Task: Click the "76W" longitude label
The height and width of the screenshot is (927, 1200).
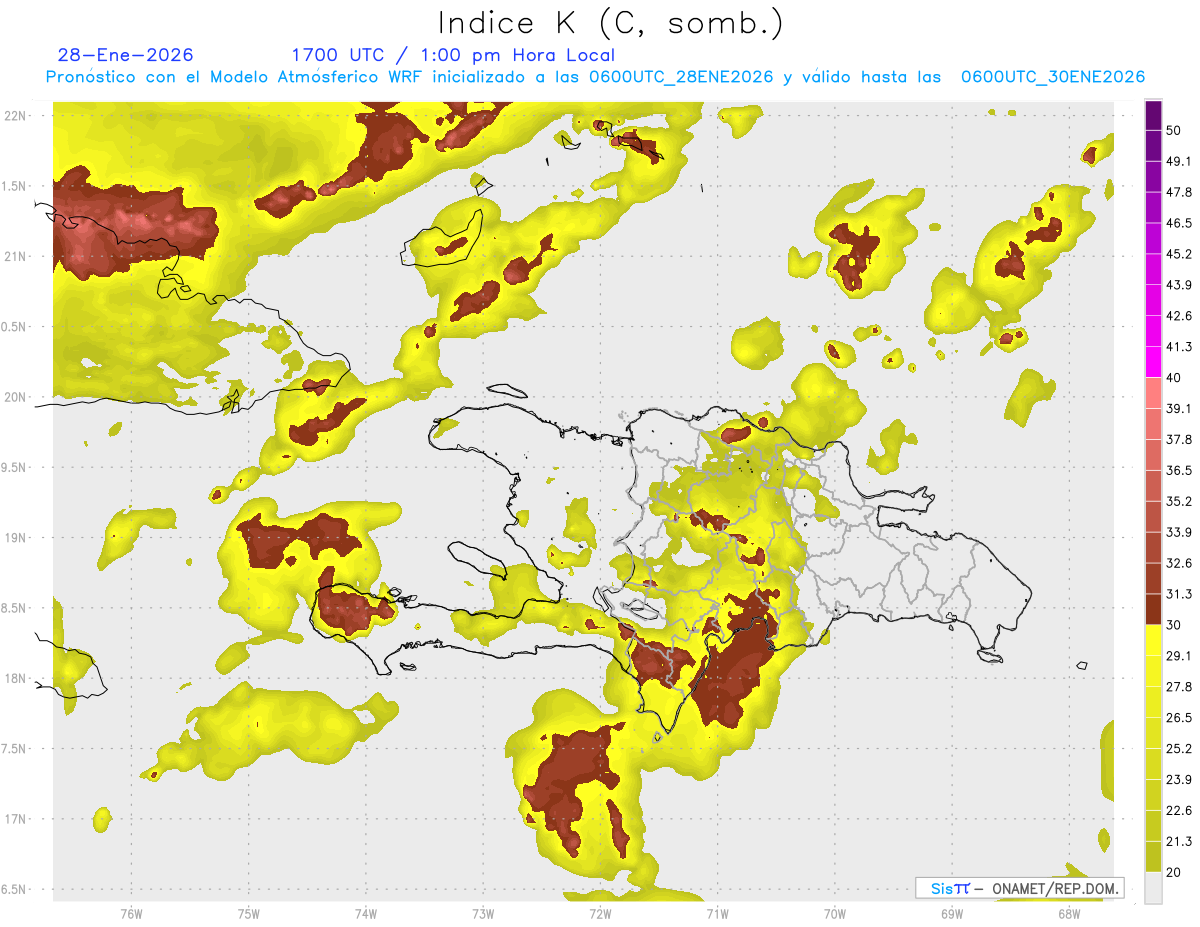Action: pyautogui.click(x=131, y=913)
